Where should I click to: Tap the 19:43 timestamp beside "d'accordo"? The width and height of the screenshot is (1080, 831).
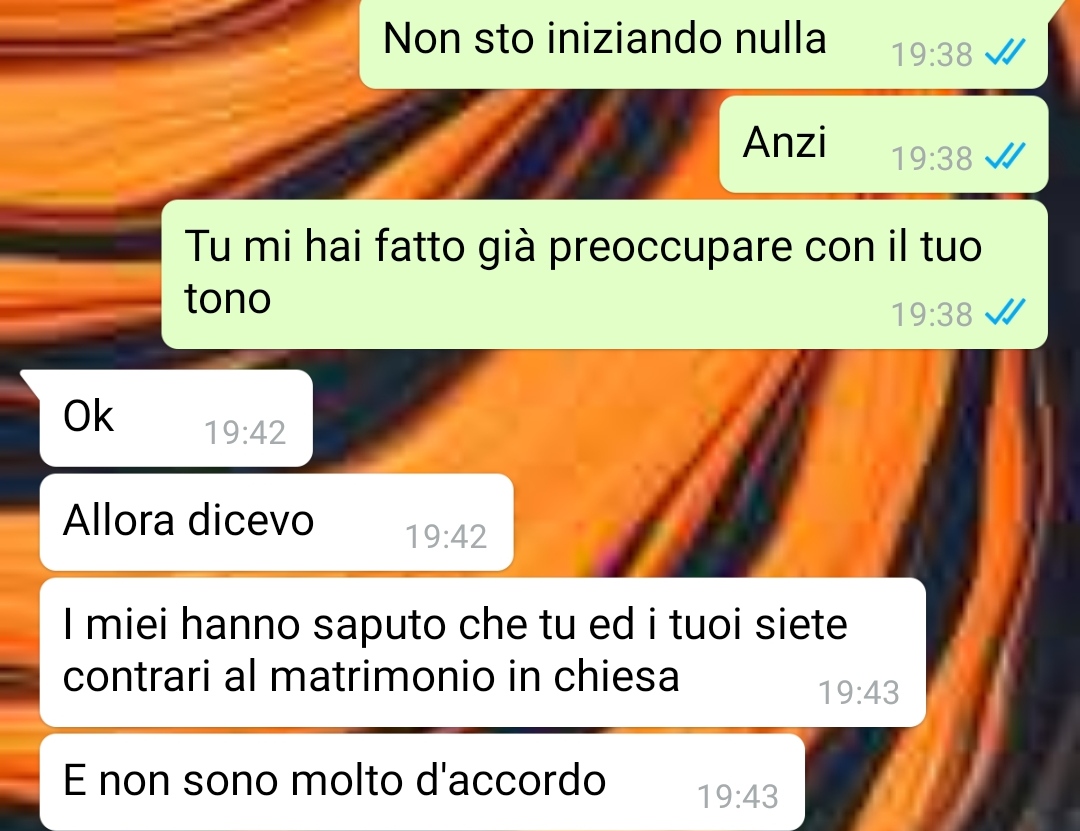tap(738, 797)
